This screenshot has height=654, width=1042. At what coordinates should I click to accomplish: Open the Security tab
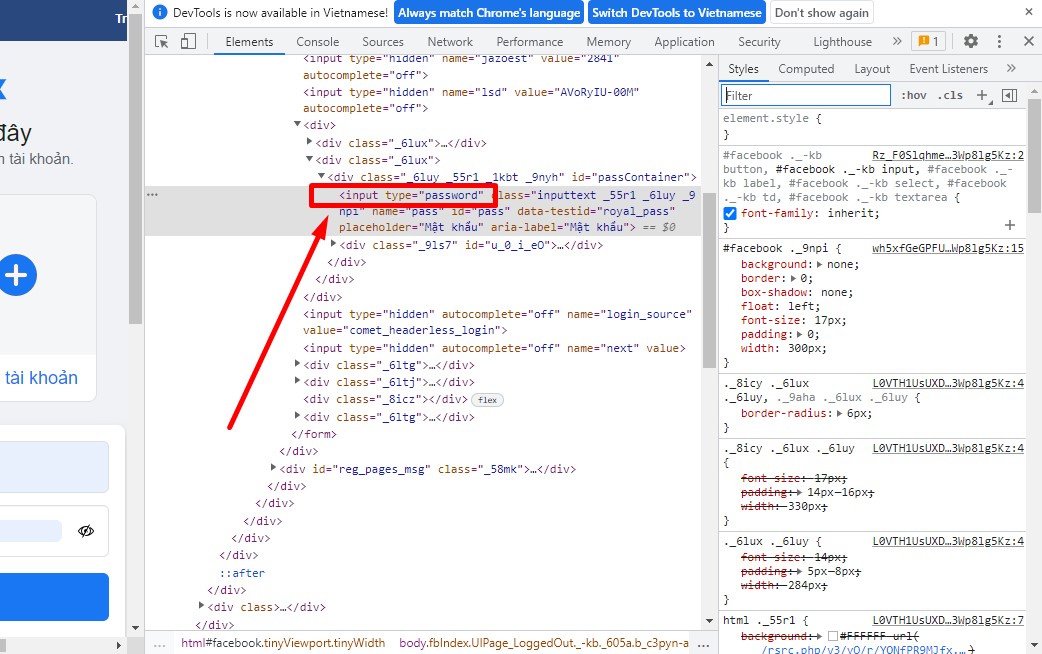click(759, 41)
